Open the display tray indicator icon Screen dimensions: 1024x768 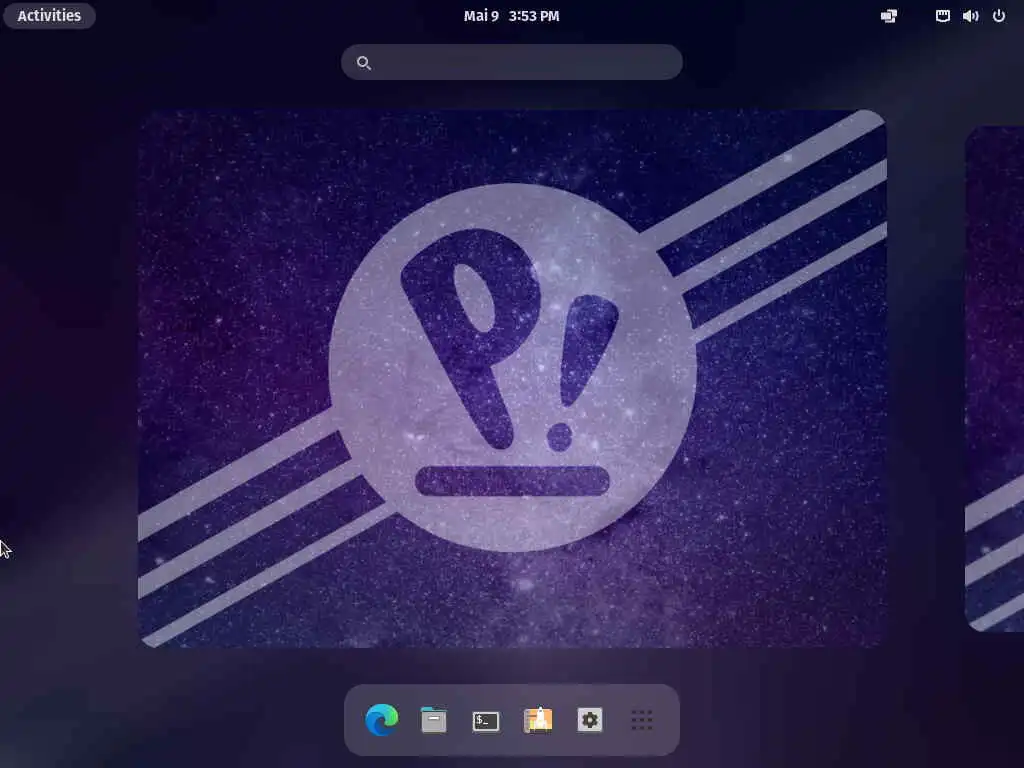[889, 16]
